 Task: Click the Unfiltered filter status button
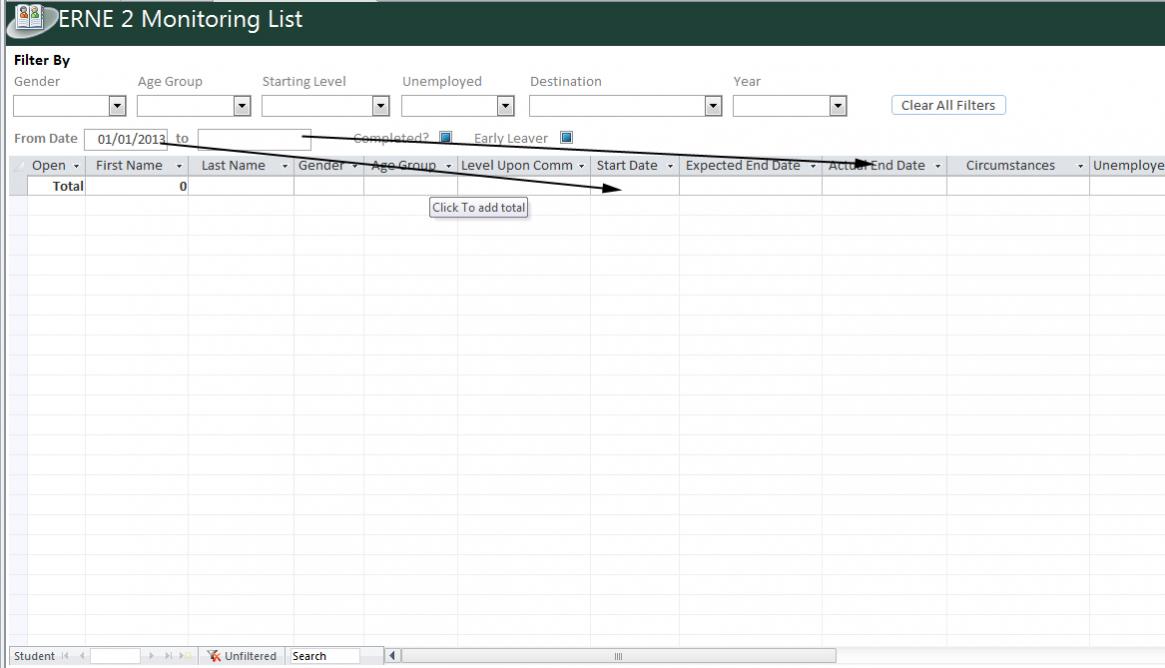pos(241,656)
